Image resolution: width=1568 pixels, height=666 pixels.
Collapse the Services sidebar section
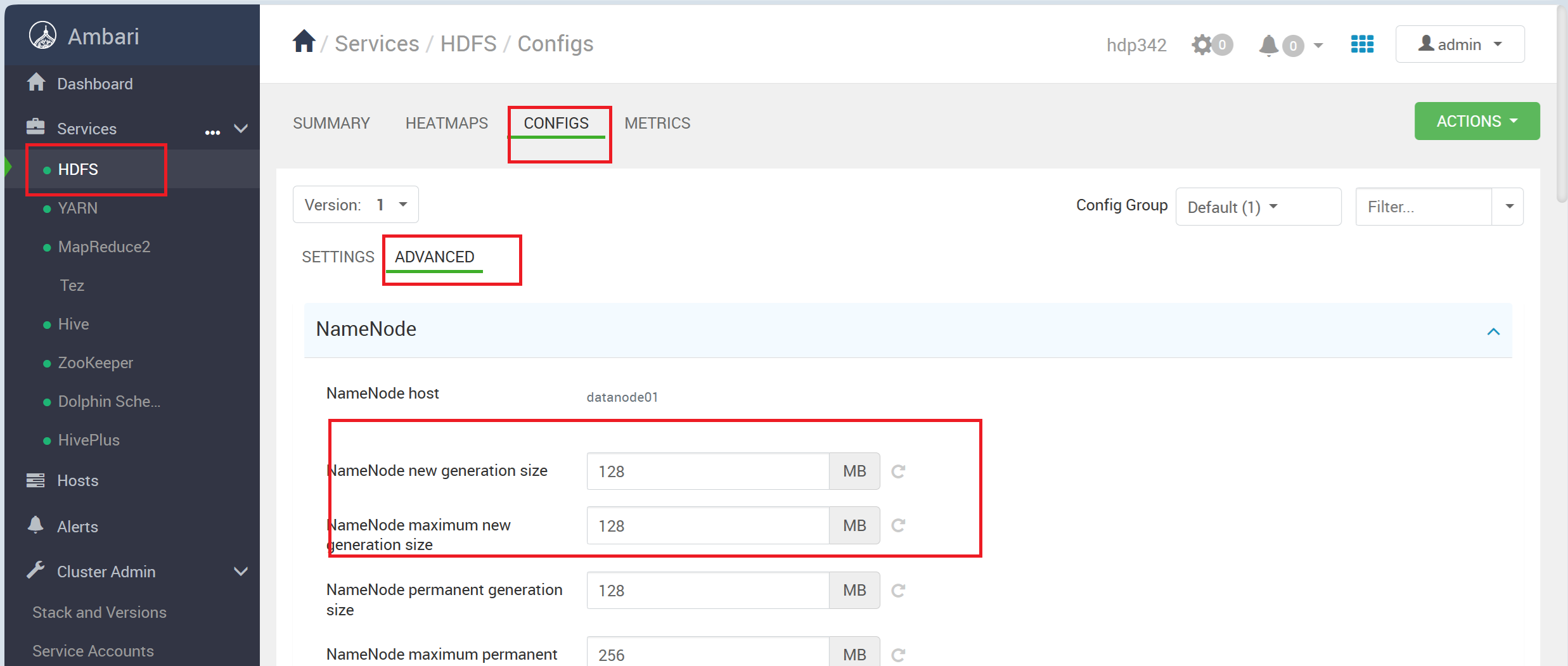tap(241, 129)
